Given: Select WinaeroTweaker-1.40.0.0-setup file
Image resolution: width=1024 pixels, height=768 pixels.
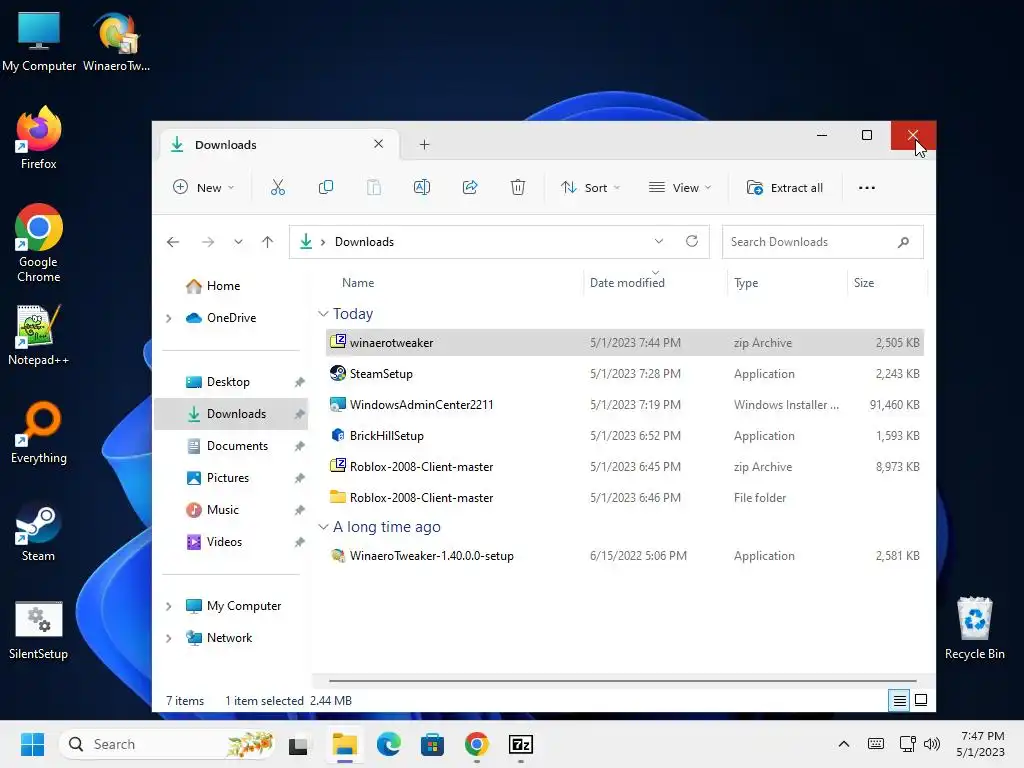Looking at the screenshot, I should pos(624,556).
